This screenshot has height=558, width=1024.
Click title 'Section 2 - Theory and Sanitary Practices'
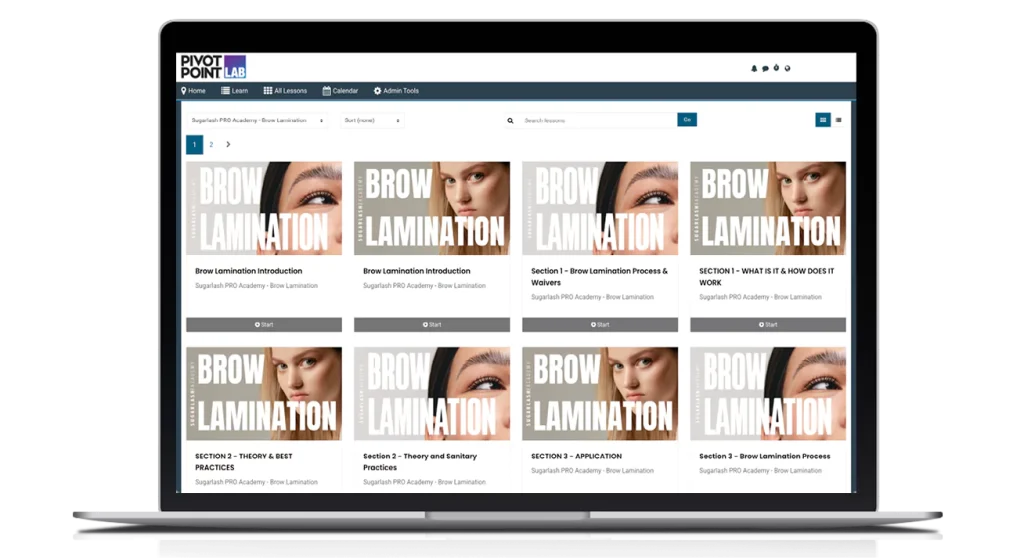[x=420, y=462]
